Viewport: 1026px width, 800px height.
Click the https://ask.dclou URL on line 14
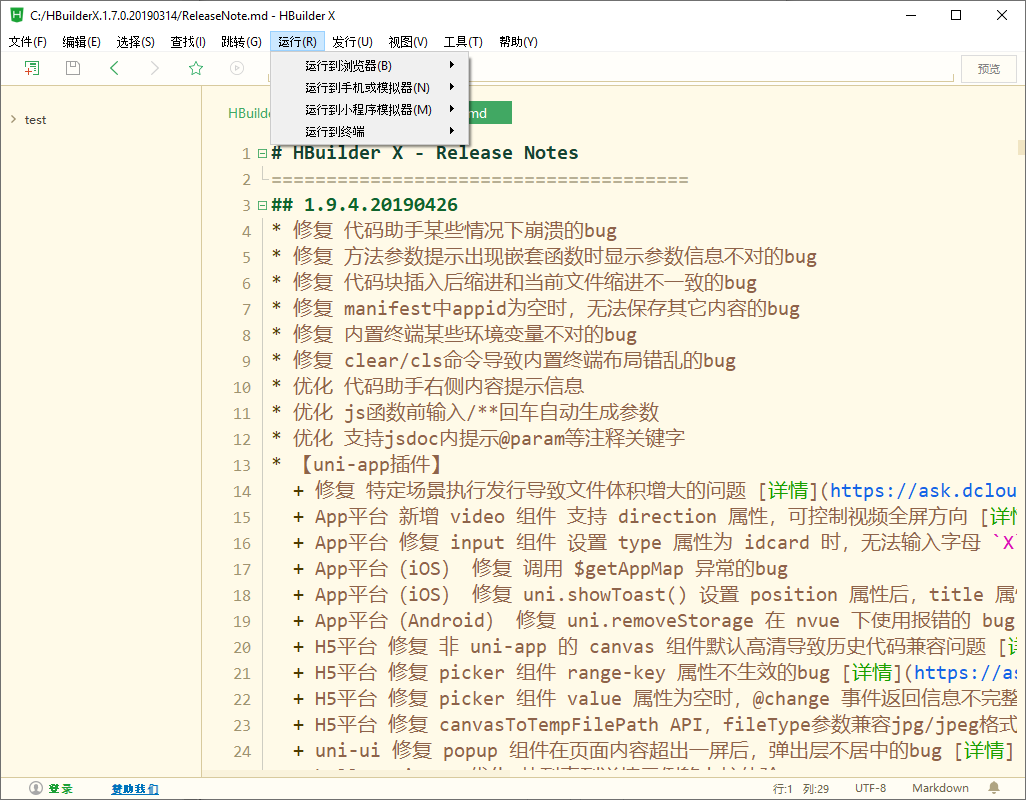coord(923,491)
